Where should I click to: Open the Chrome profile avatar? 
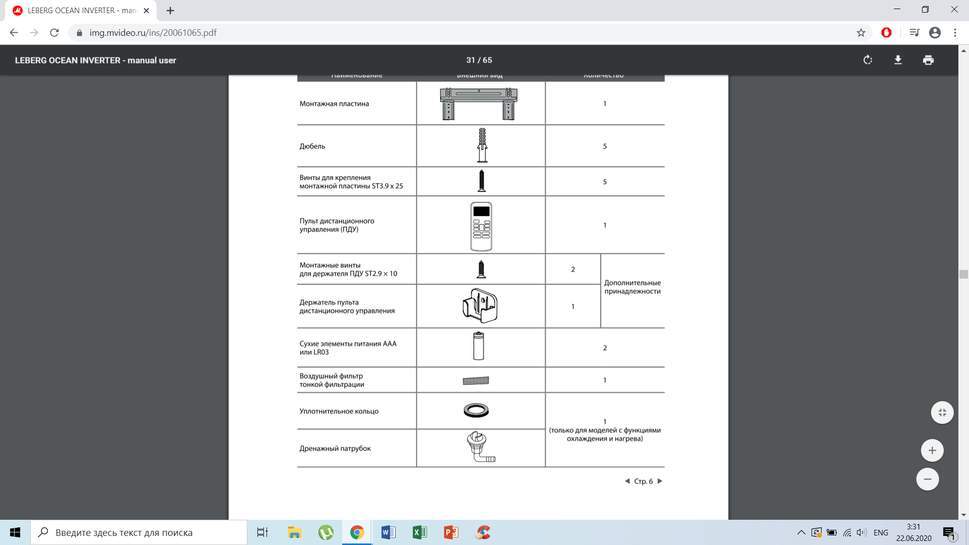[x=935, y=33]
